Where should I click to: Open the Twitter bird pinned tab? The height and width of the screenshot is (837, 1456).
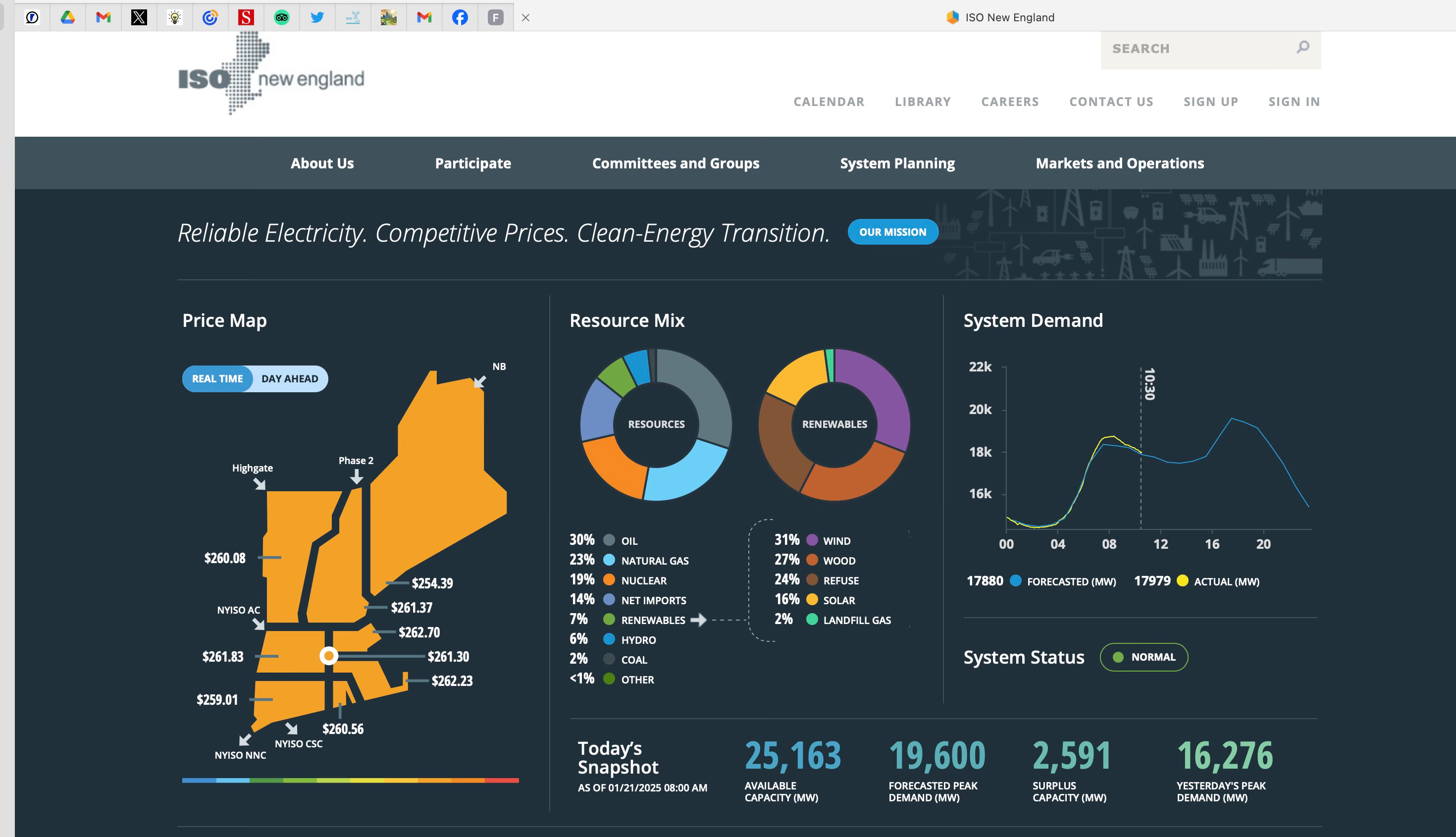(x=317, y=17)
